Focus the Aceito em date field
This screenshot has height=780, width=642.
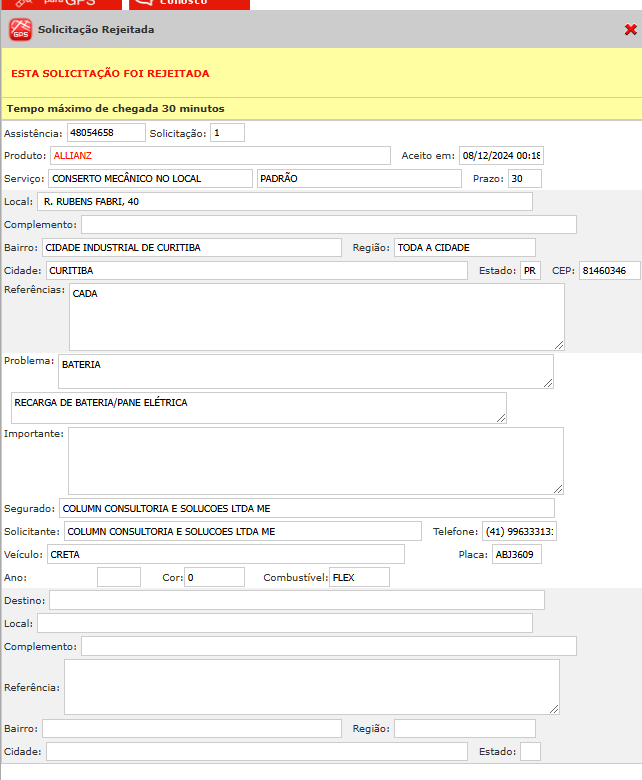click(x=500, y=155)
